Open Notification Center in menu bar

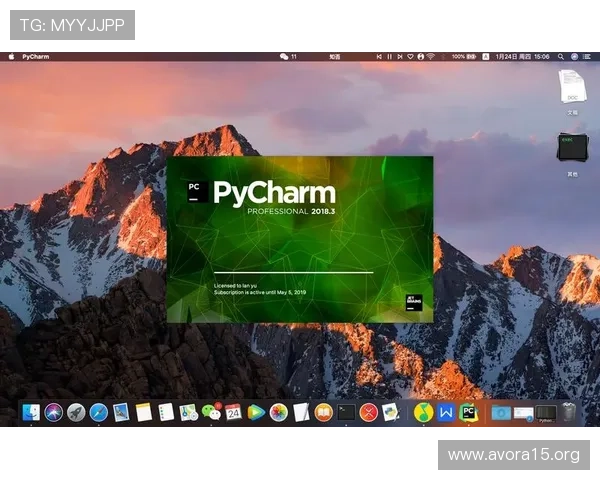coord(588,57)
